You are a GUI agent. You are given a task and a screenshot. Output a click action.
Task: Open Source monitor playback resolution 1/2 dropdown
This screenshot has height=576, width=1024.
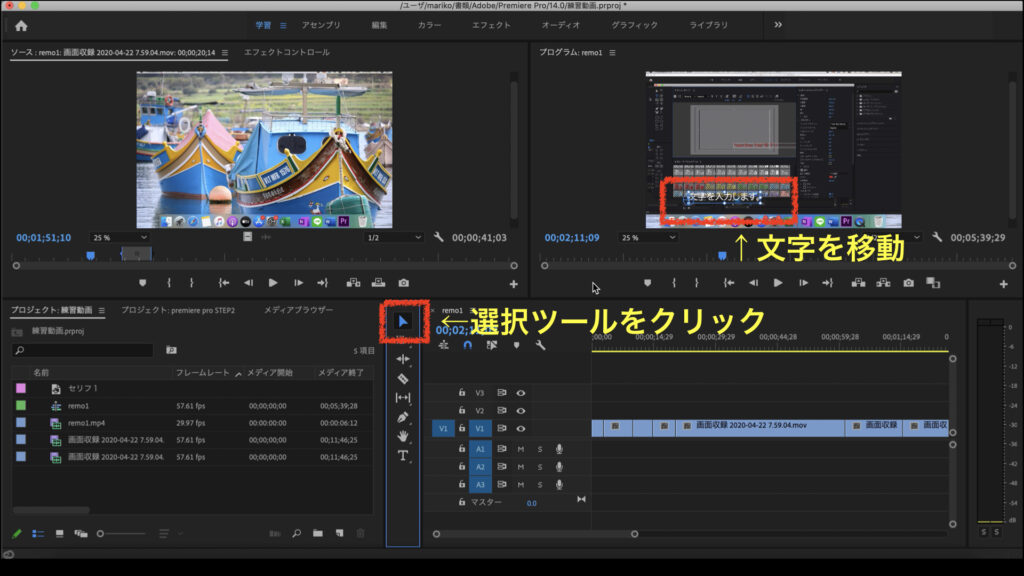coord(394,238)
